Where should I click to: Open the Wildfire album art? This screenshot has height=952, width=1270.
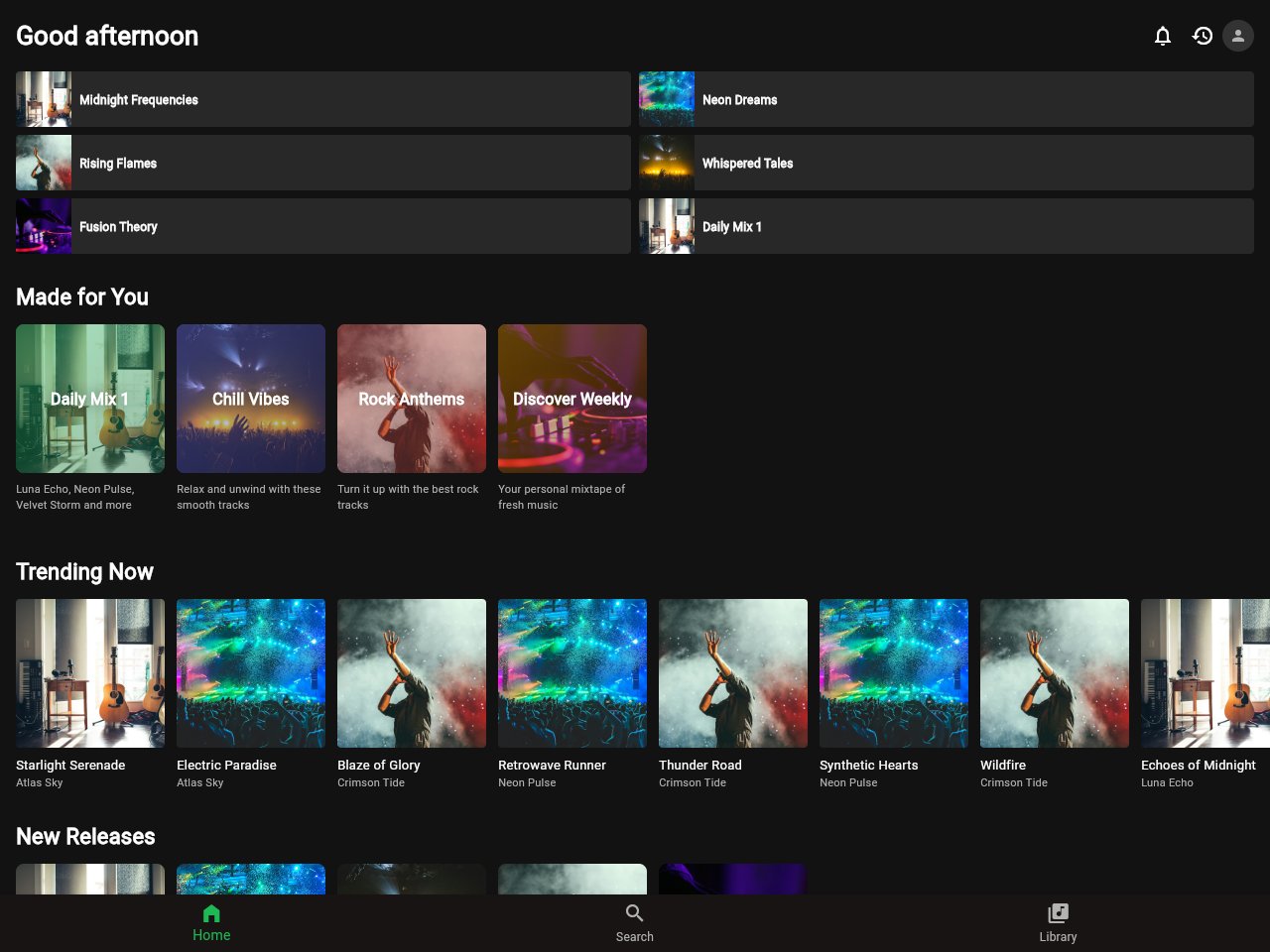[1055, 673]
